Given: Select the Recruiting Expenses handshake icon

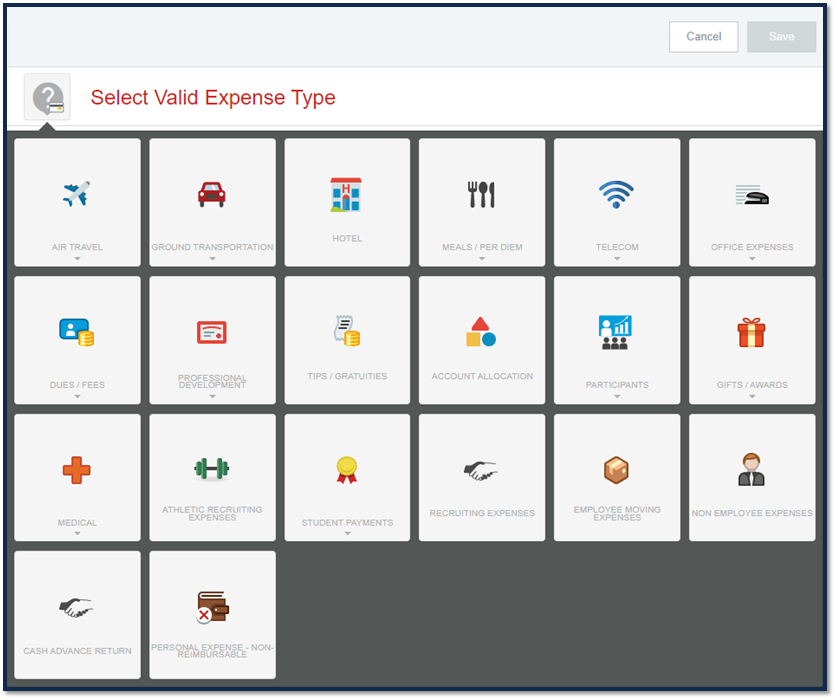Looking at the screenshot, I should 480,471.
